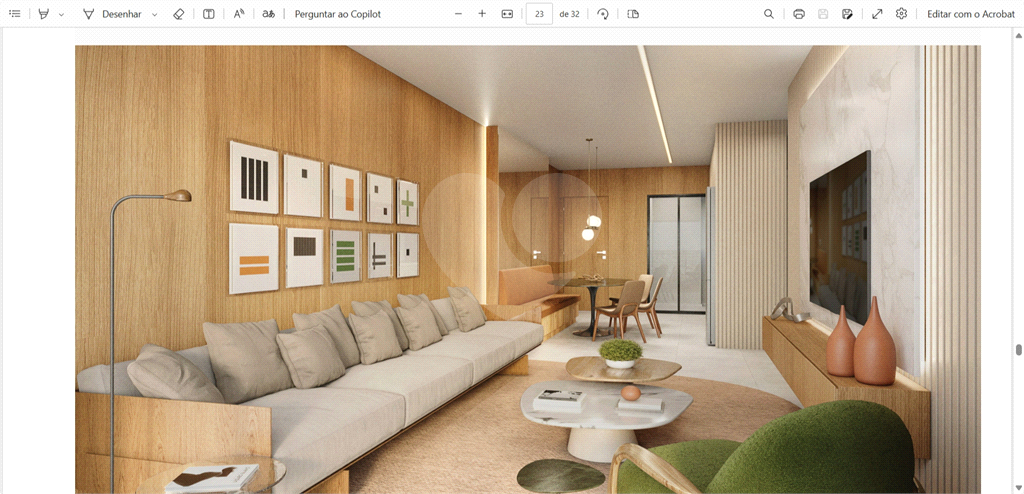Viewport: 1024px width, 494px height.
Task: Activate the Desenhar drawing tool
Action: click(x=112, y=14)
